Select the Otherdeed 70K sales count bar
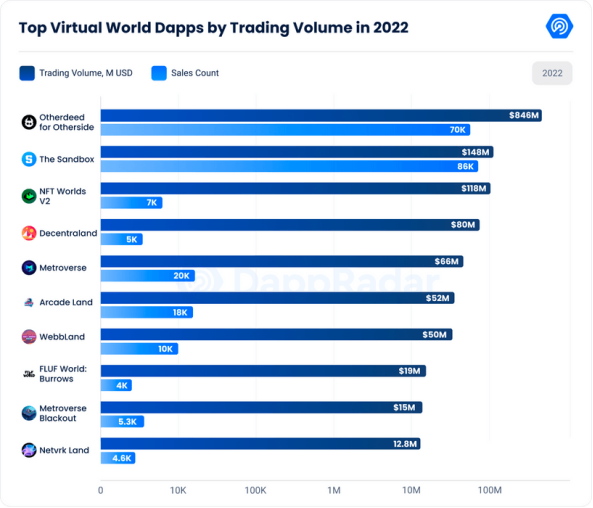Viewport: 593px width, 508px height. pos(285,130)
